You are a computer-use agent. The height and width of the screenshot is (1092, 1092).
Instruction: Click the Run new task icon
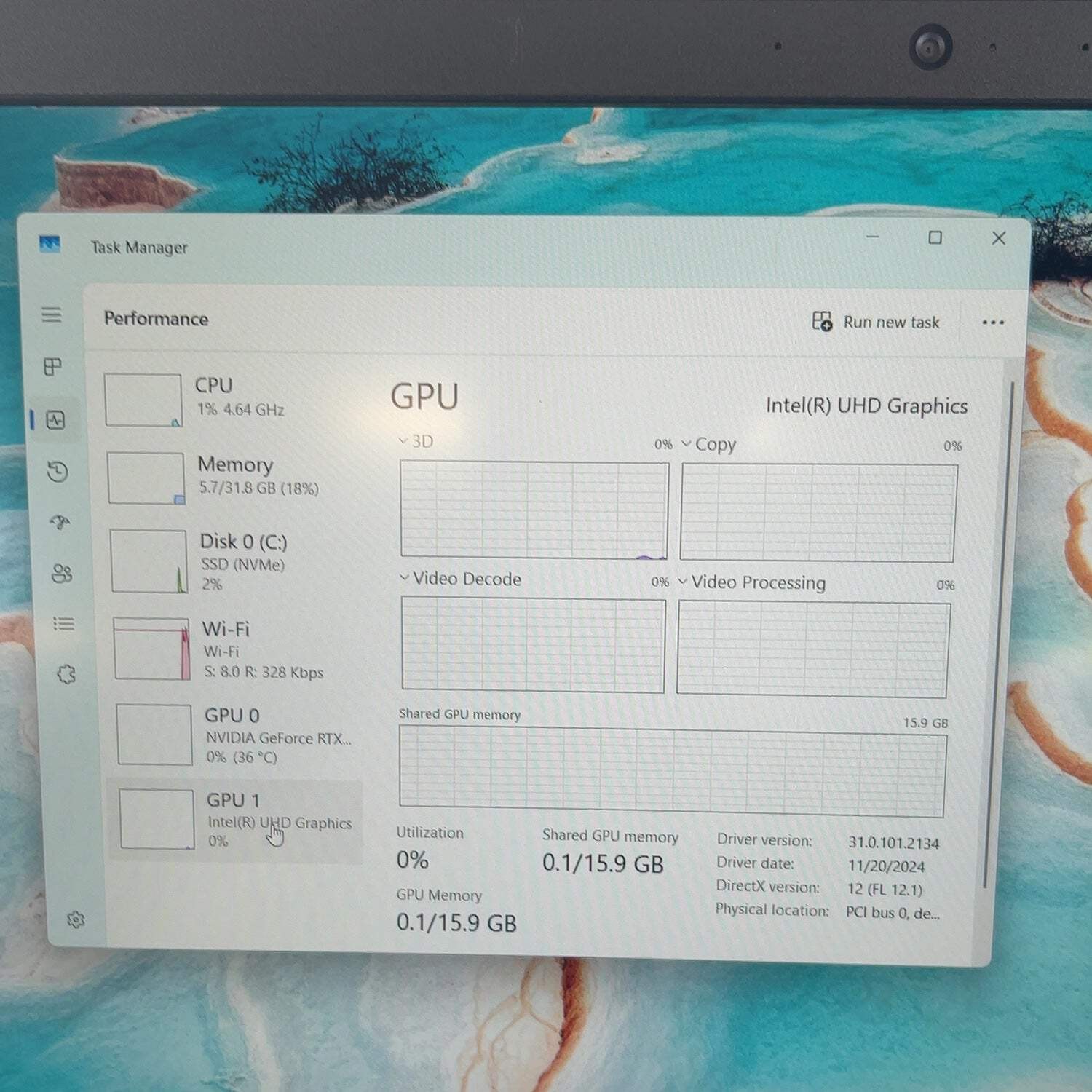click(x=822, y=321)
